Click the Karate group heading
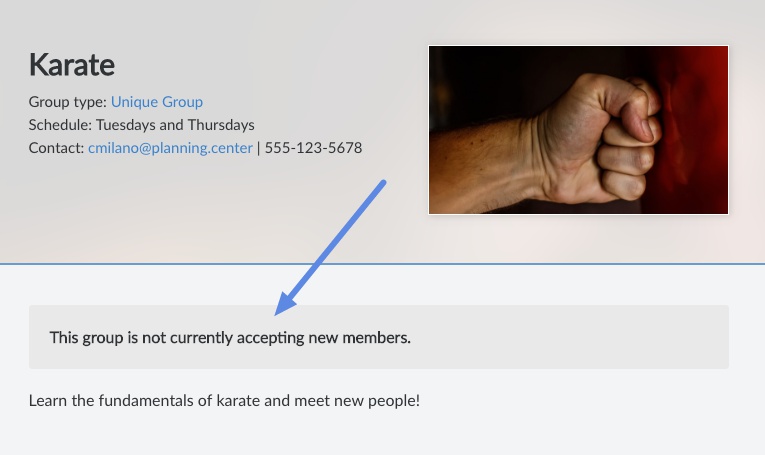 (72, 64)
